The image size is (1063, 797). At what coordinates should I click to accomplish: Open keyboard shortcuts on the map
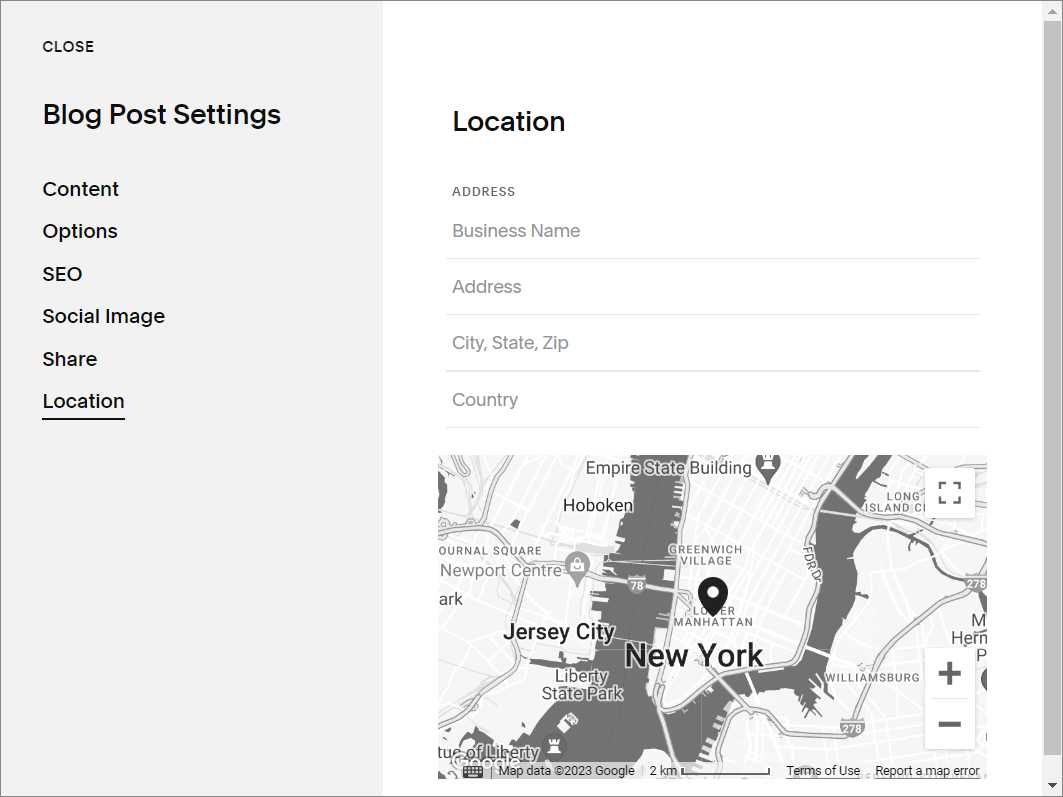(x=471, y=771)
